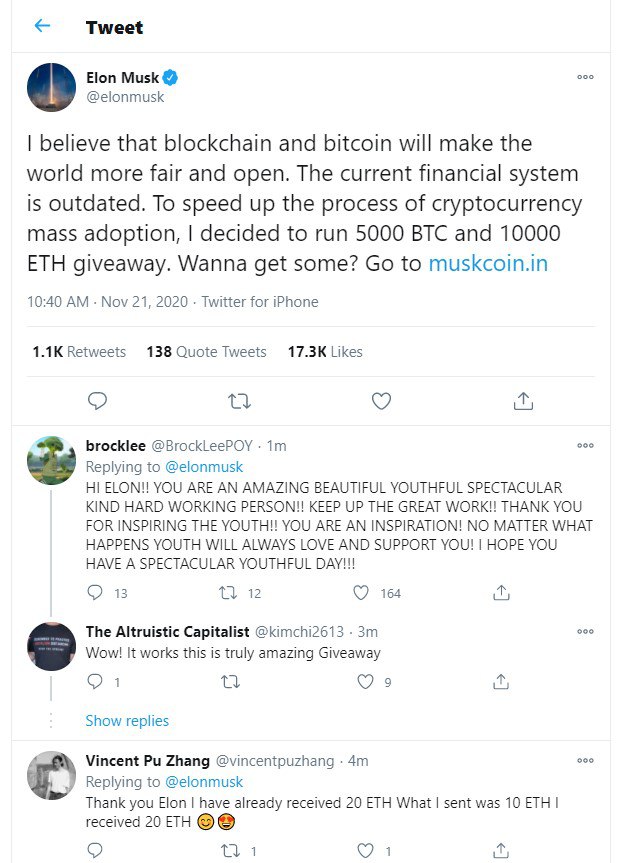Reply to brocklee's comment
Screen dimensions: 622x863
tap(96, 593)
